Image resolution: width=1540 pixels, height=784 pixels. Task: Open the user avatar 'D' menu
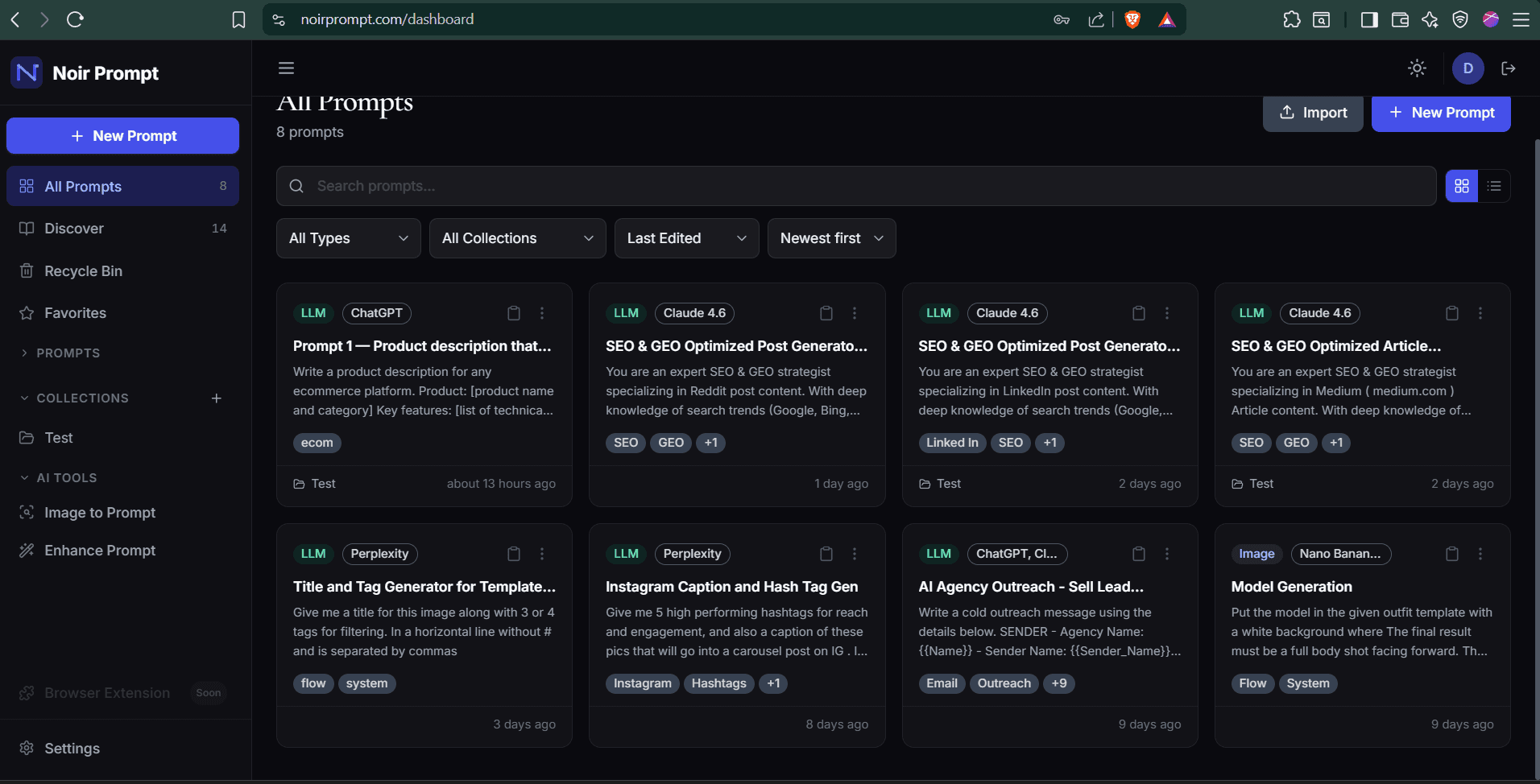(1468, 68)
